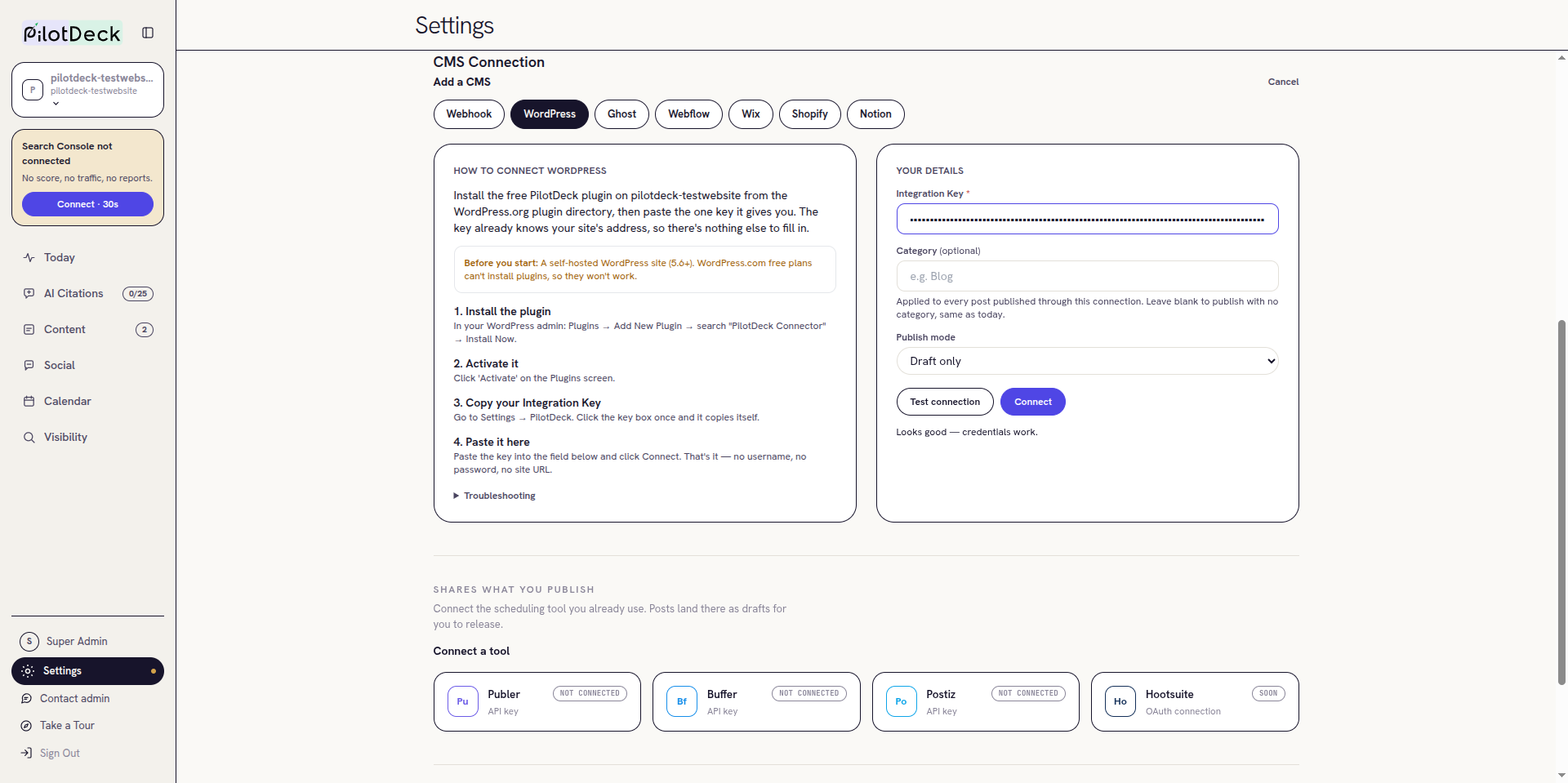Click Hootsuite SOON badge
Image resolution: width=1568 pixels, height=783 pixels.
click(1268, 693)
